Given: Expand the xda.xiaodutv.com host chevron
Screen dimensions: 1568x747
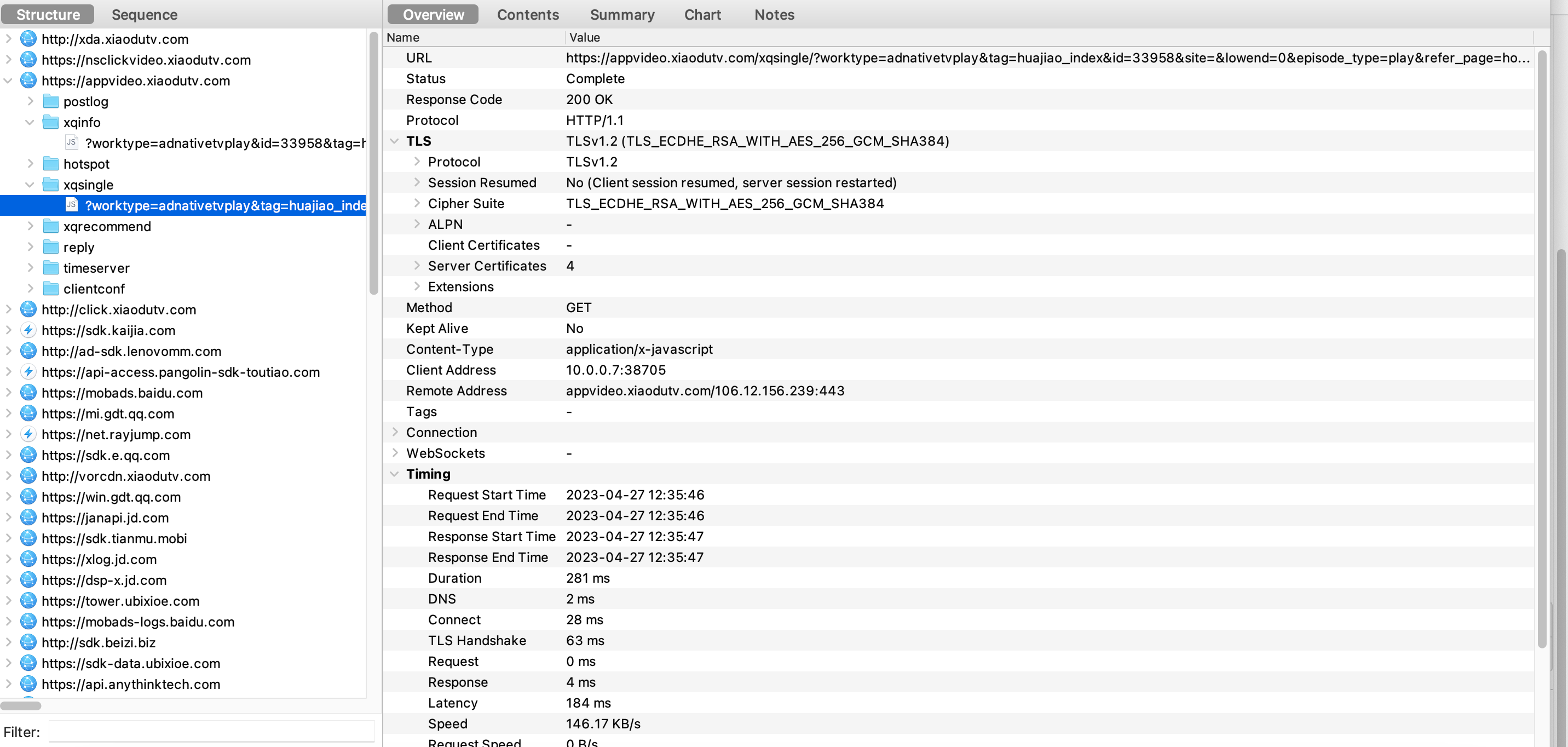Looking at the screenshot, I should [8, 39].
